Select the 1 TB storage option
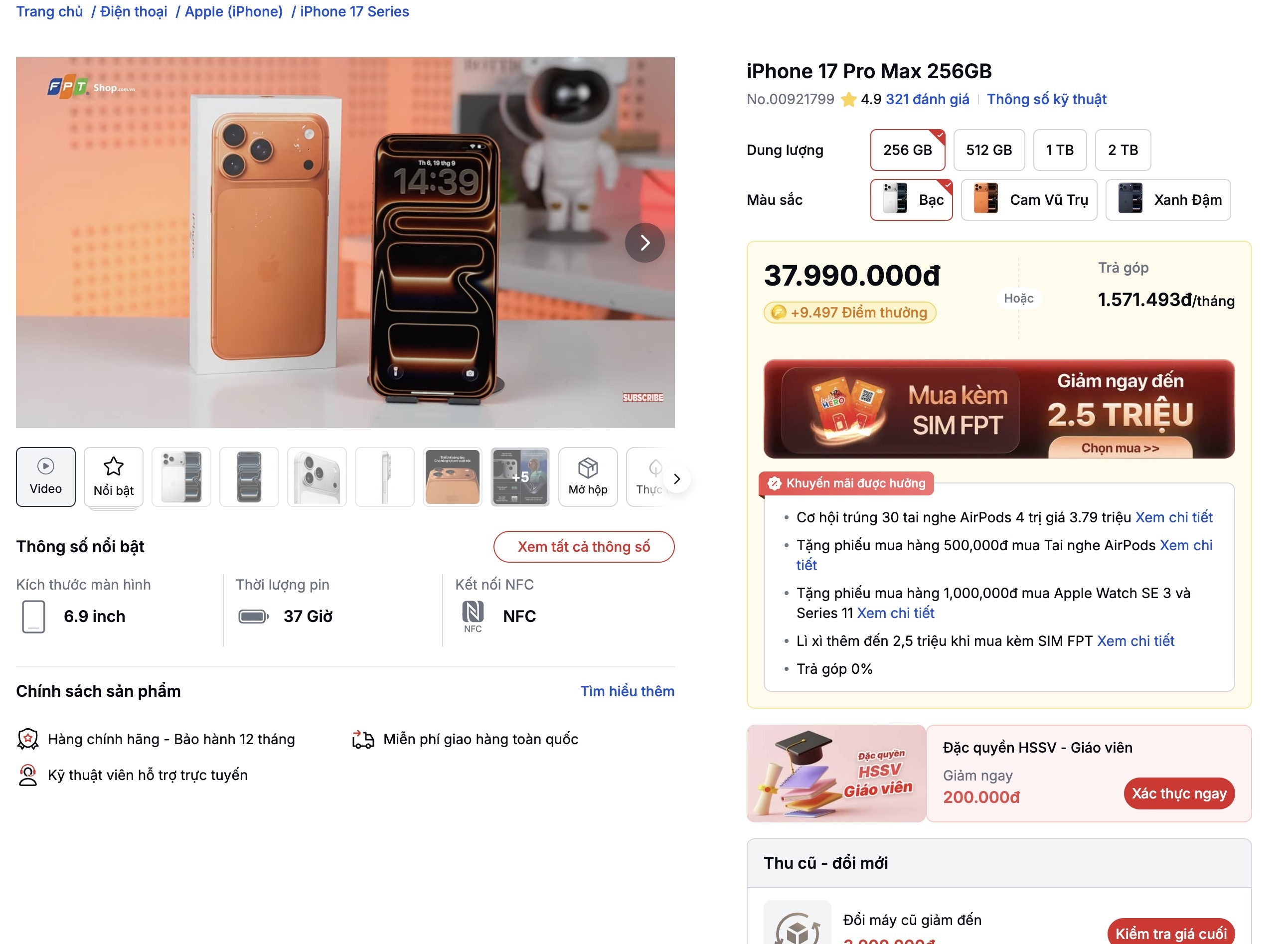The height and width of the screenshot is (944, 1288). (x=1059, y=151)
